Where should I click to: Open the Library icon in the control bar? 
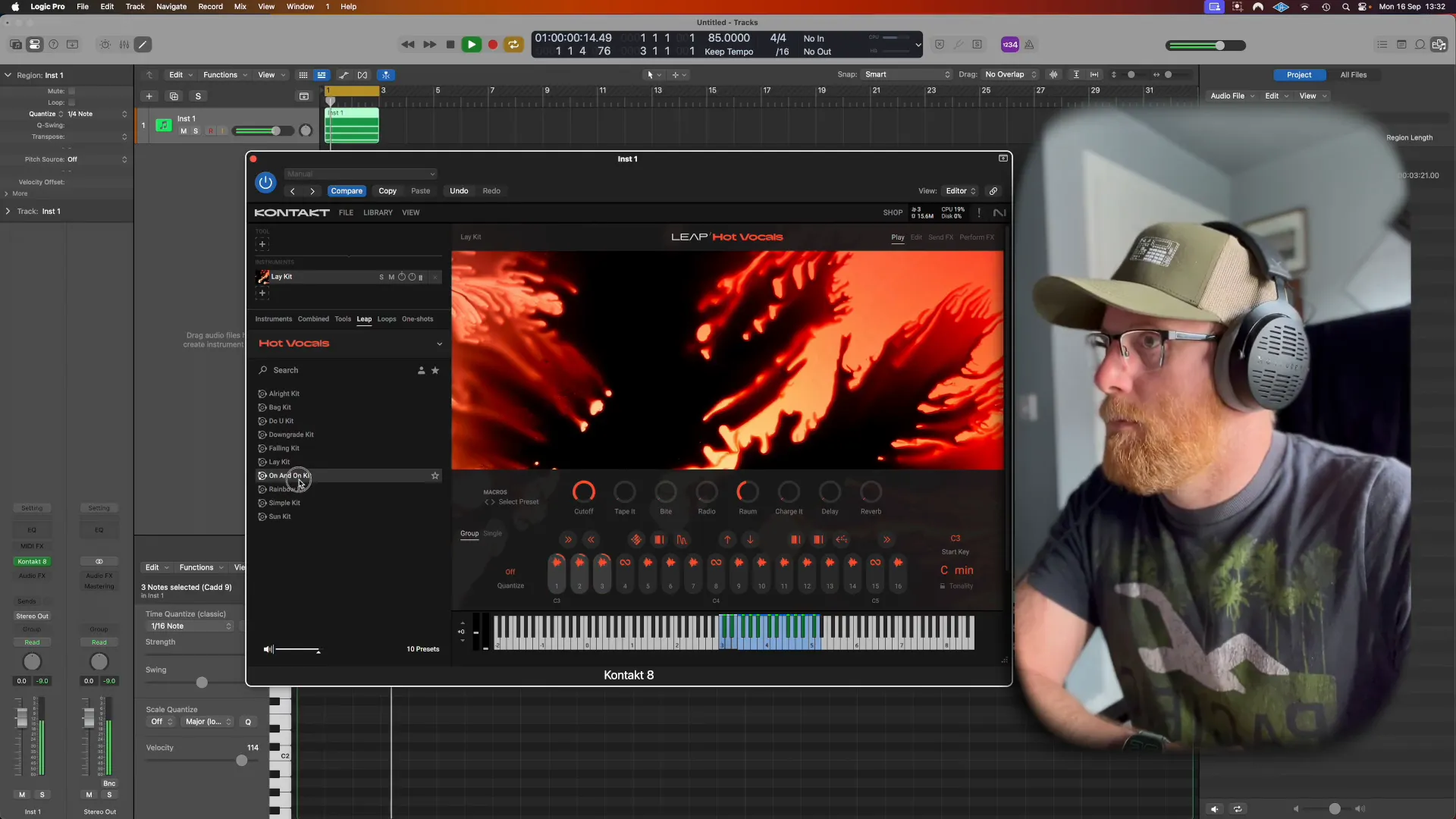[x=16, y=45]
